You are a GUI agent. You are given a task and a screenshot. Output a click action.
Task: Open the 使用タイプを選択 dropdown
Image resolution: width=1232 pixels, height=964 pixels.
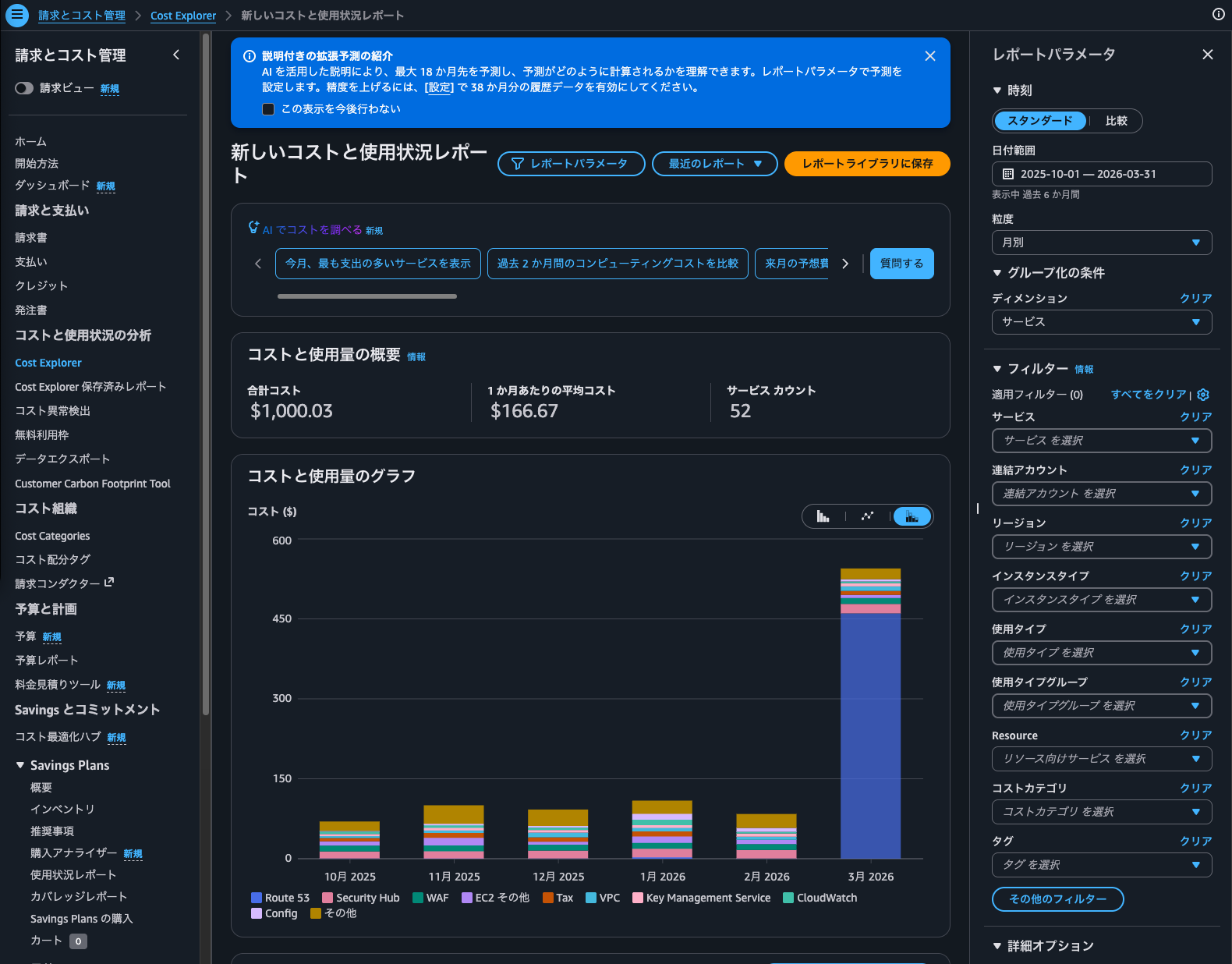(1102, 653)
